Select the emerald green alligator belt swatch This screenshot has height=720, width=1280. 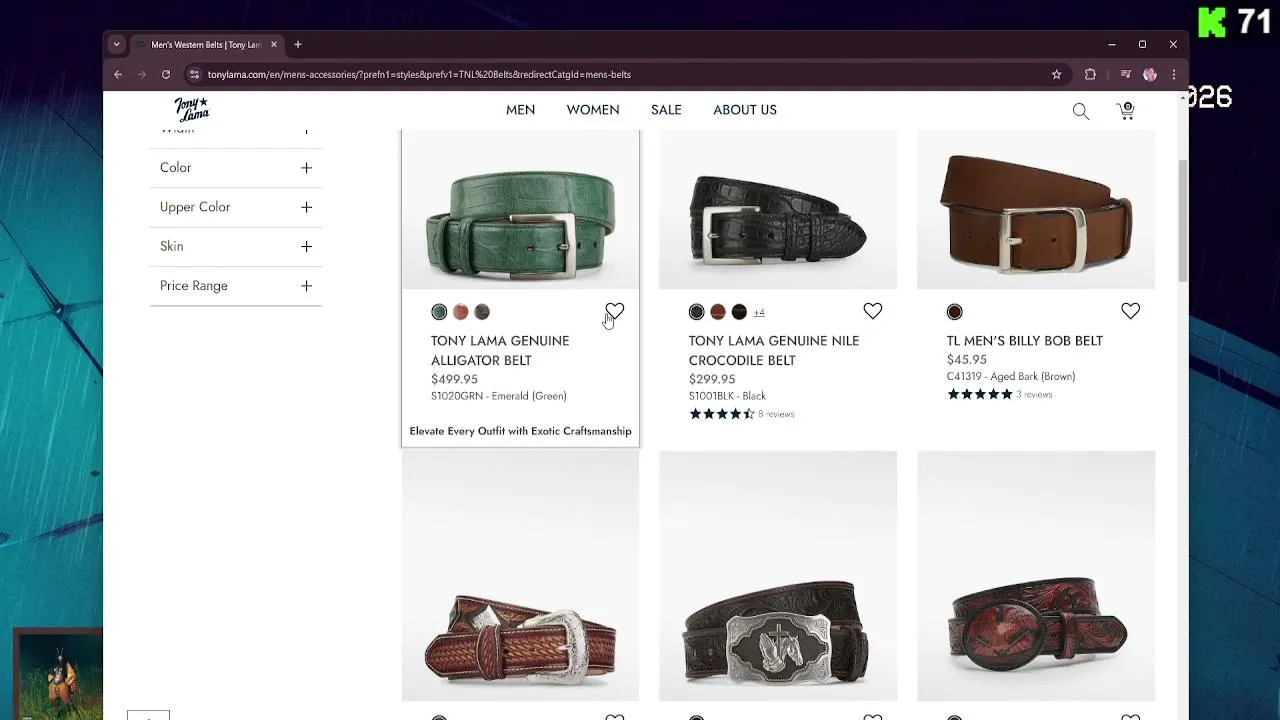point(439,312)
